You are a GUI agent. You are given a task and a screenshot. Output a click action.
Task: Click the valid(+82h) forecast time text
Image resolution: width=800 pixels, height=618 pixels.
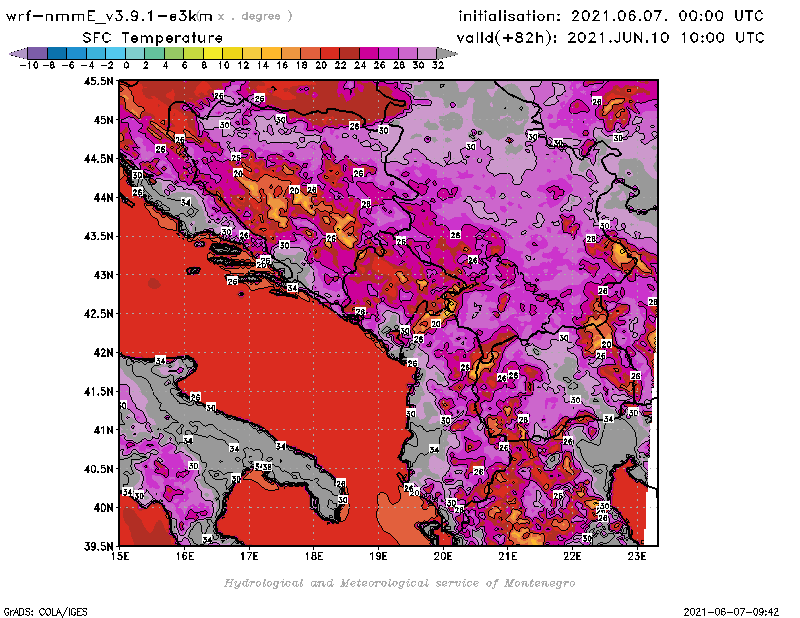(610, 37)
